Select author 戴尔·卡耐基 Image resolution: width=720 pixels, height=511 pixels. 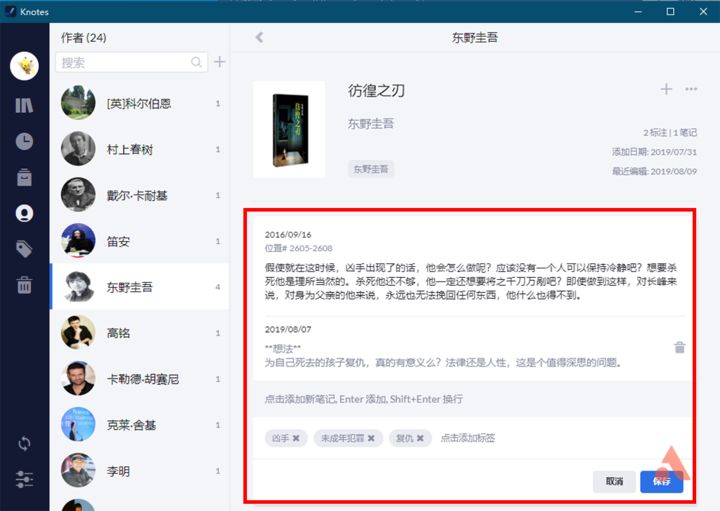click(x=140, y=195)
